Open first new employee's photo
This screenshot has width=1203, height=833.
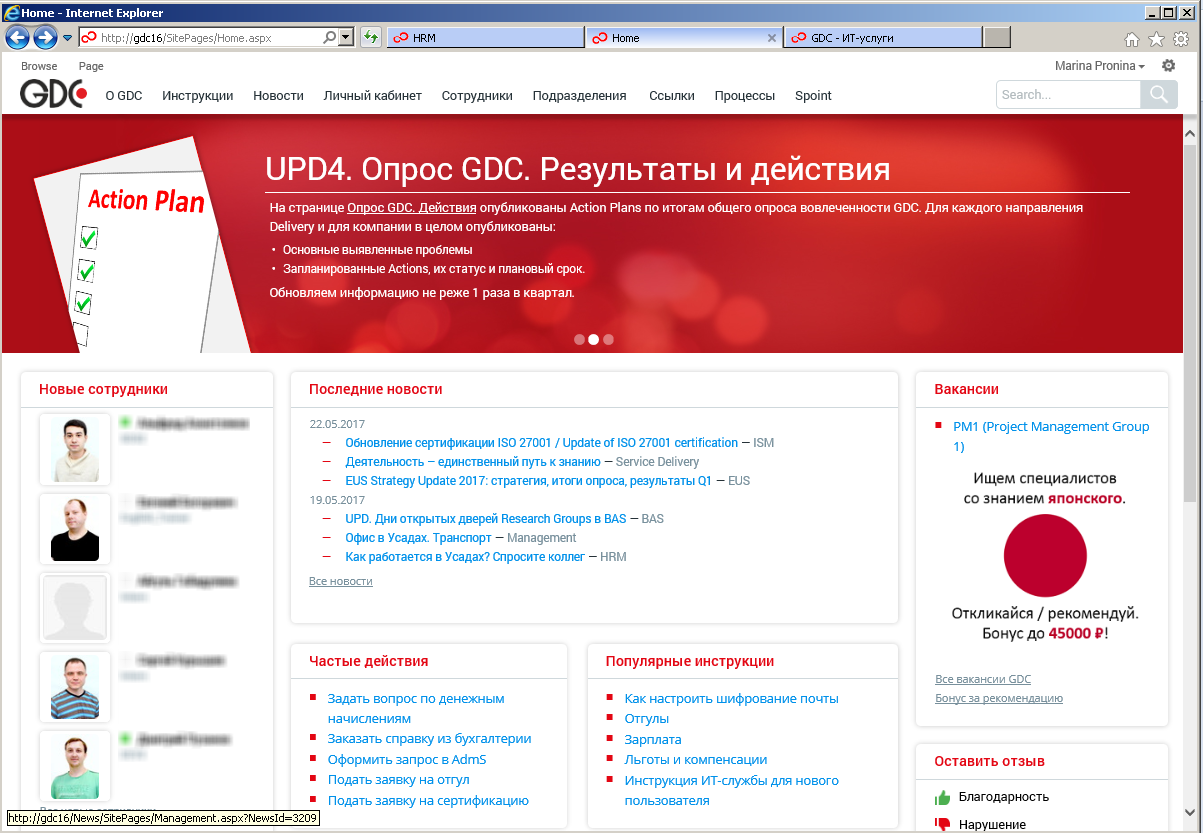pos(75,449)
